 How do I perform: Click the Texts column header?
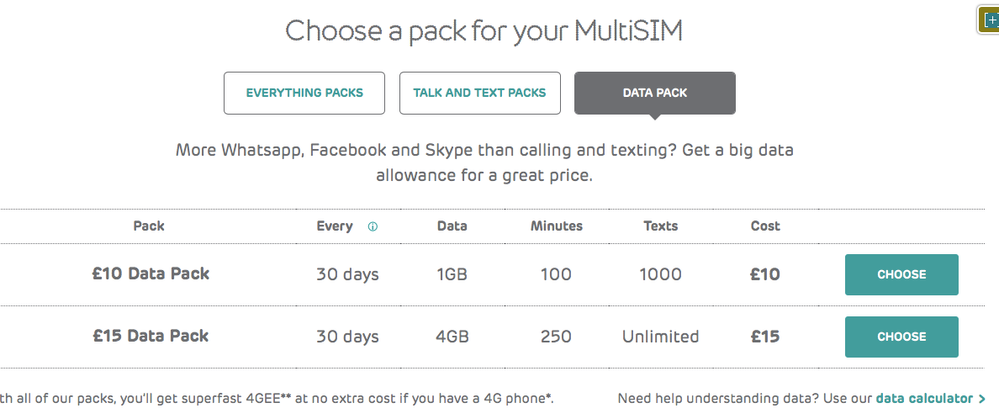point(660,226)
